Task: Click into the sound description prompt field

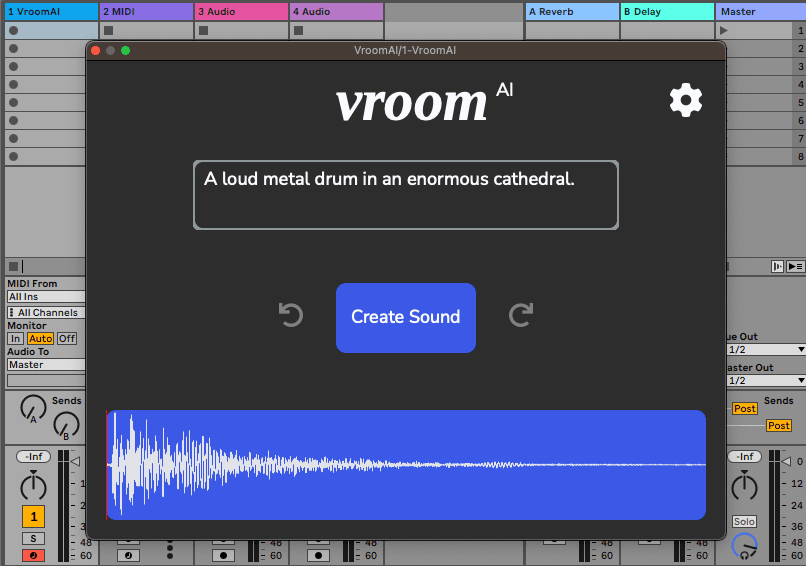Action: [406, 195]
